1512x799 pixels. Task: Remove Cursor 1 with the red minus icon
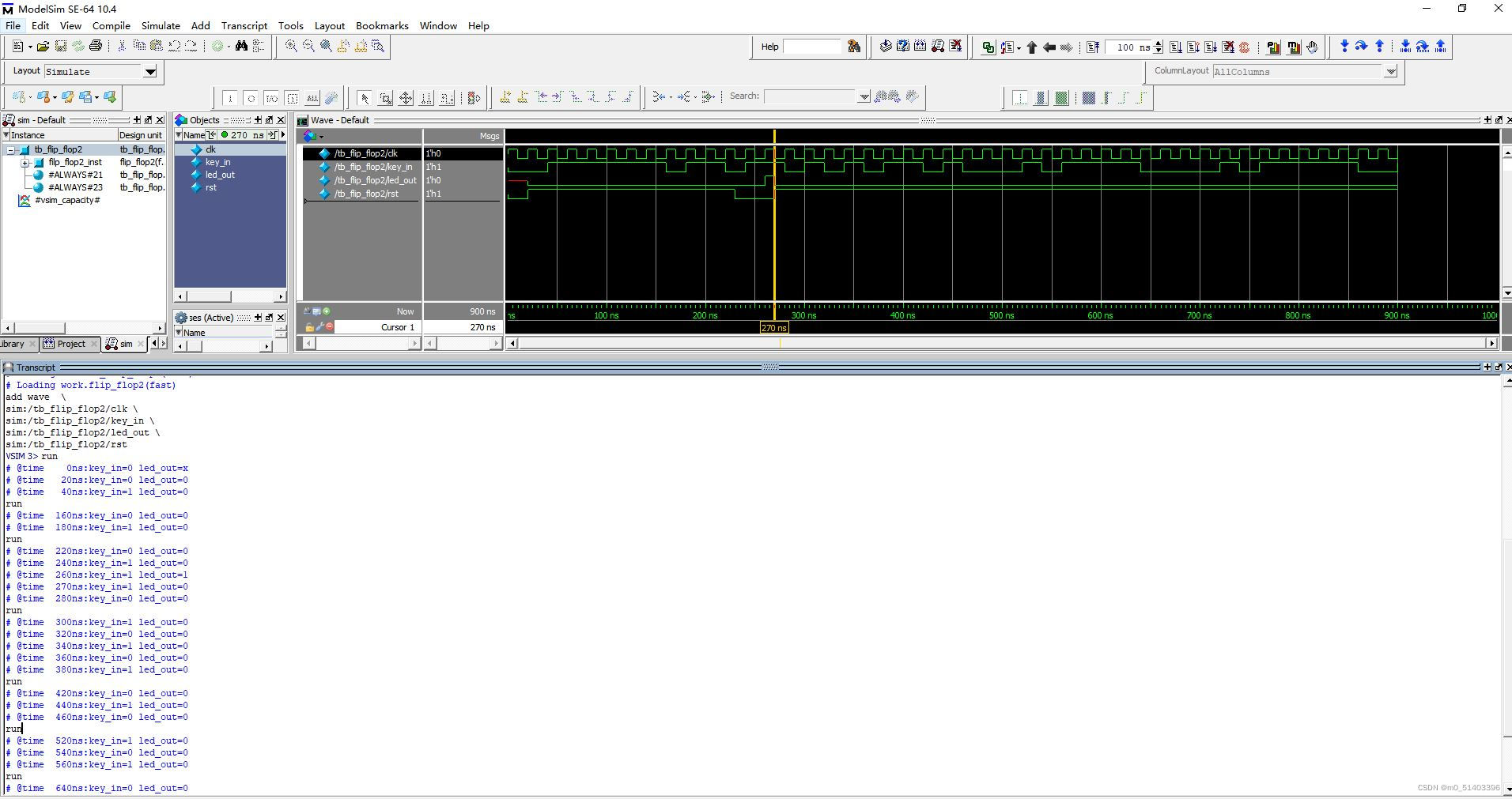329,327
